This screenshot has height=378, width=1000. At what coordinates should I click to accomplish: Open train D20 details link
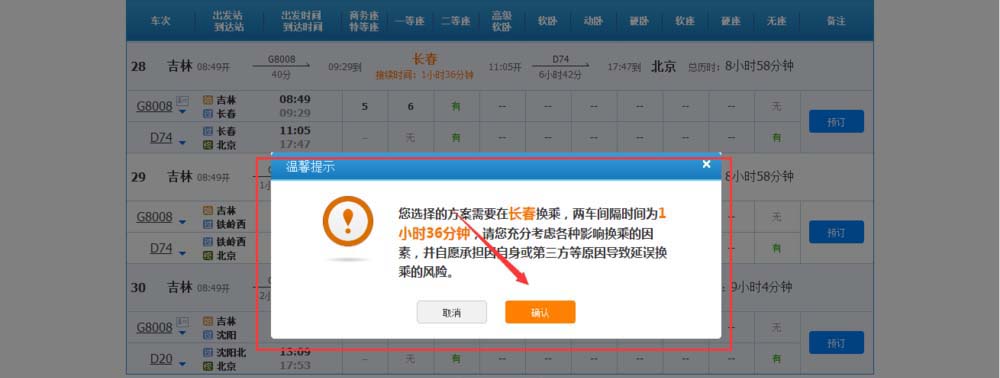(161, 360)
